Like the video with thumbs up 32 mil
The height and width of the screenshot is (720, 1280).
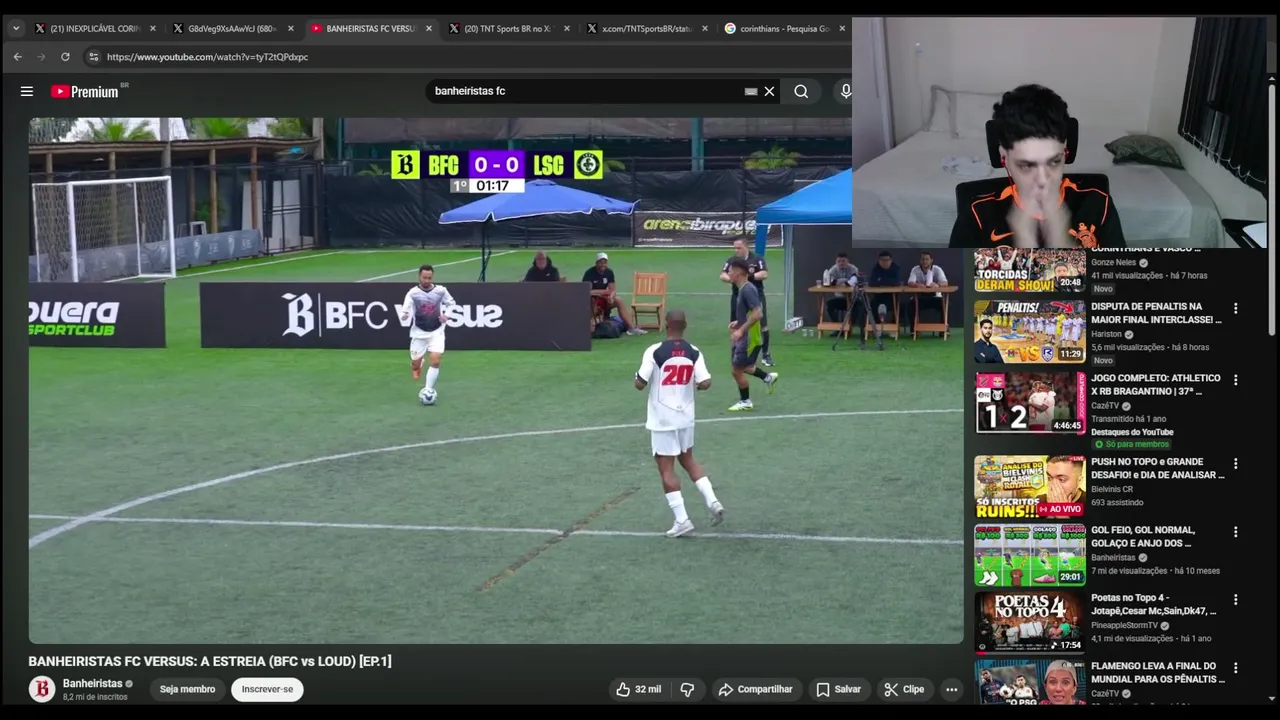coord(638,689)
